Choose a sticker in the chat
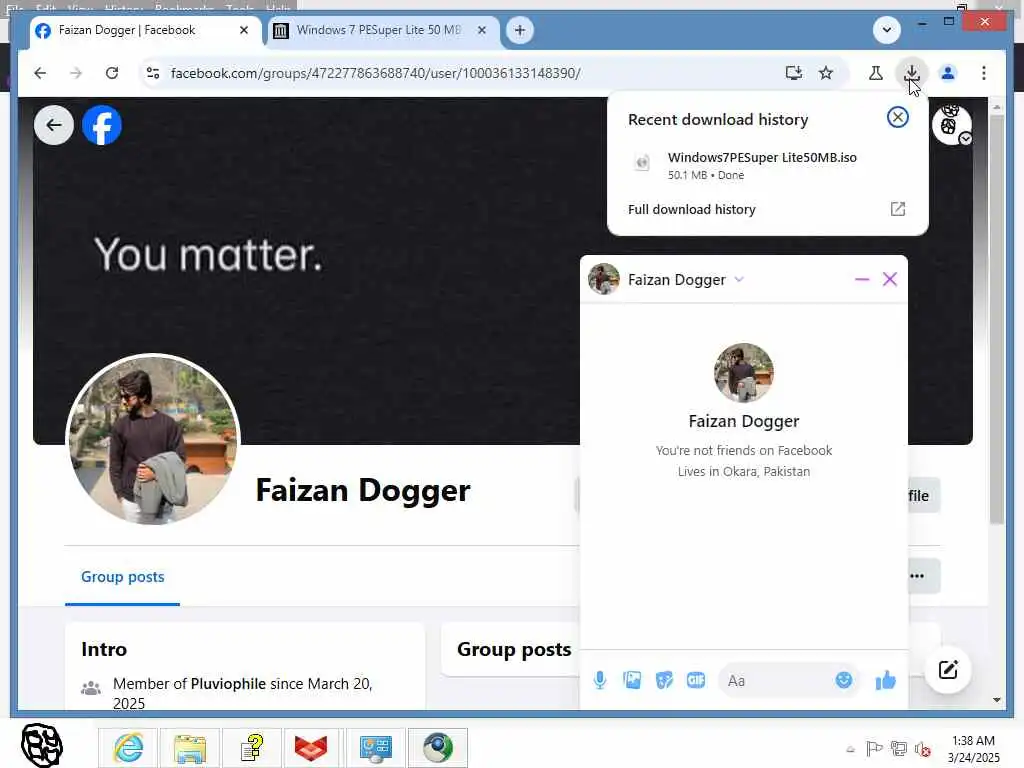This screenshot has height=768, width=1024. pyautogui.click(x=664, y=680)
